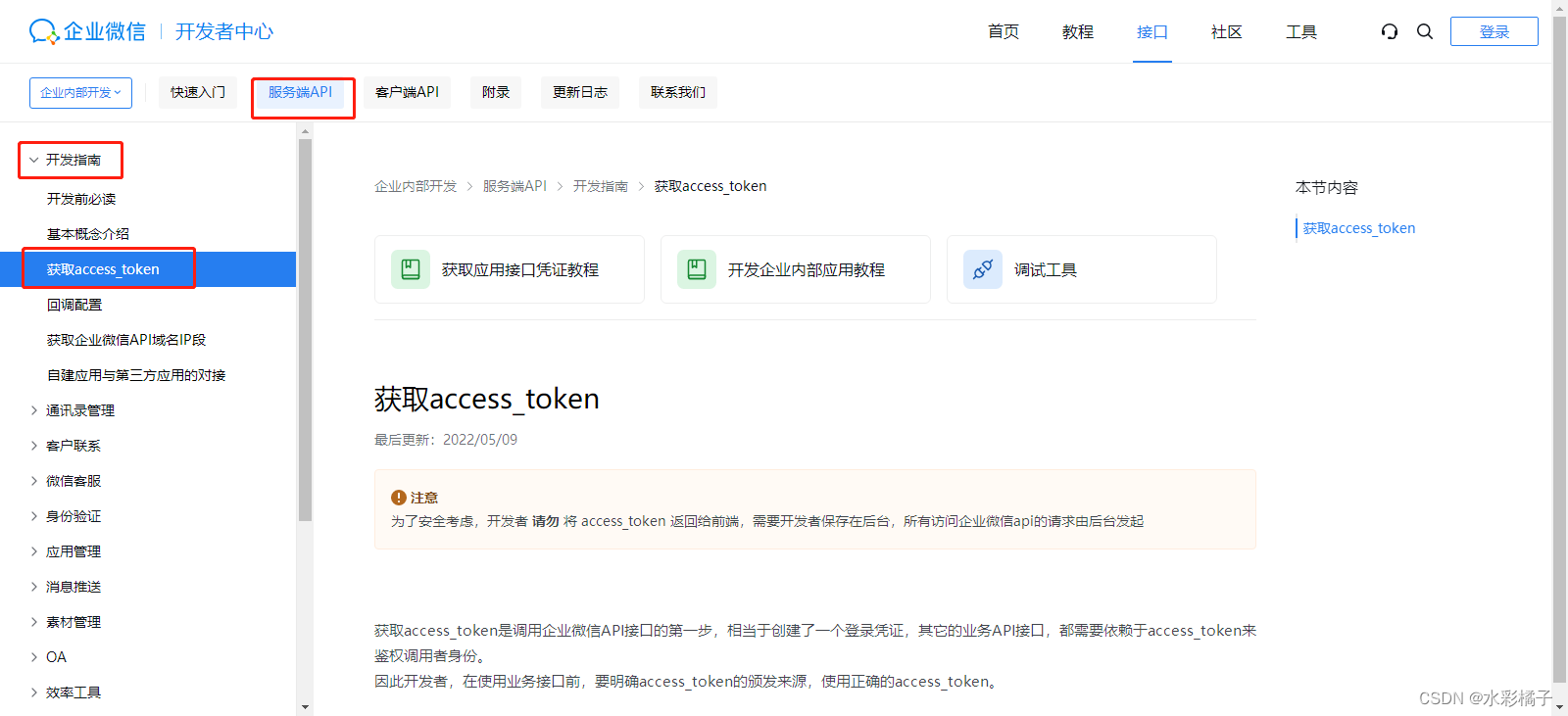
Task: Go to 首页 in top navigation
Action: [x=1004, y=32]
